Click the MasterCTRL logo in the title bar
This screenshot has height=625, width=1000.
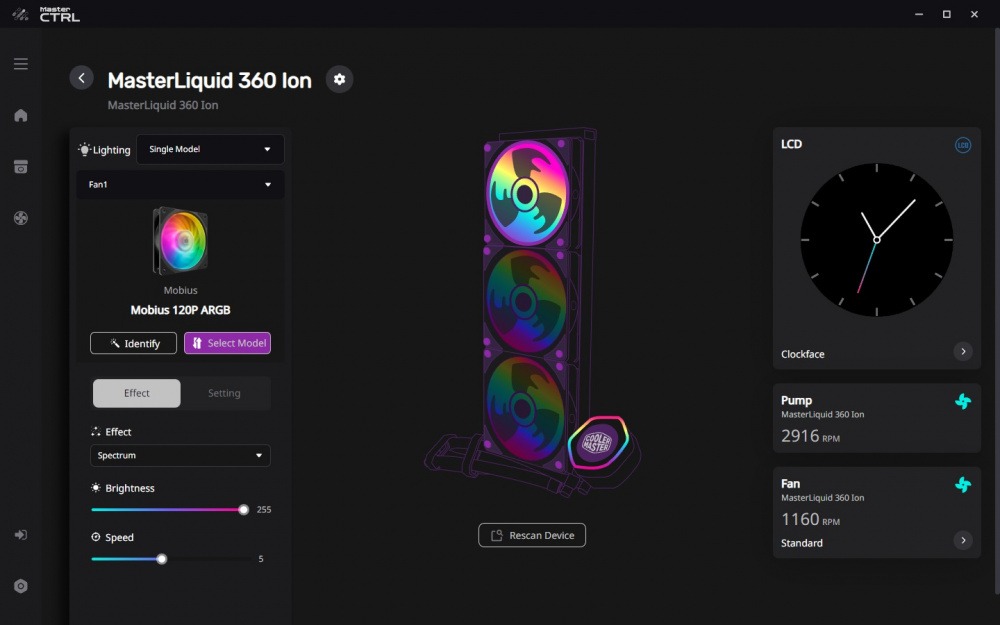47,14
